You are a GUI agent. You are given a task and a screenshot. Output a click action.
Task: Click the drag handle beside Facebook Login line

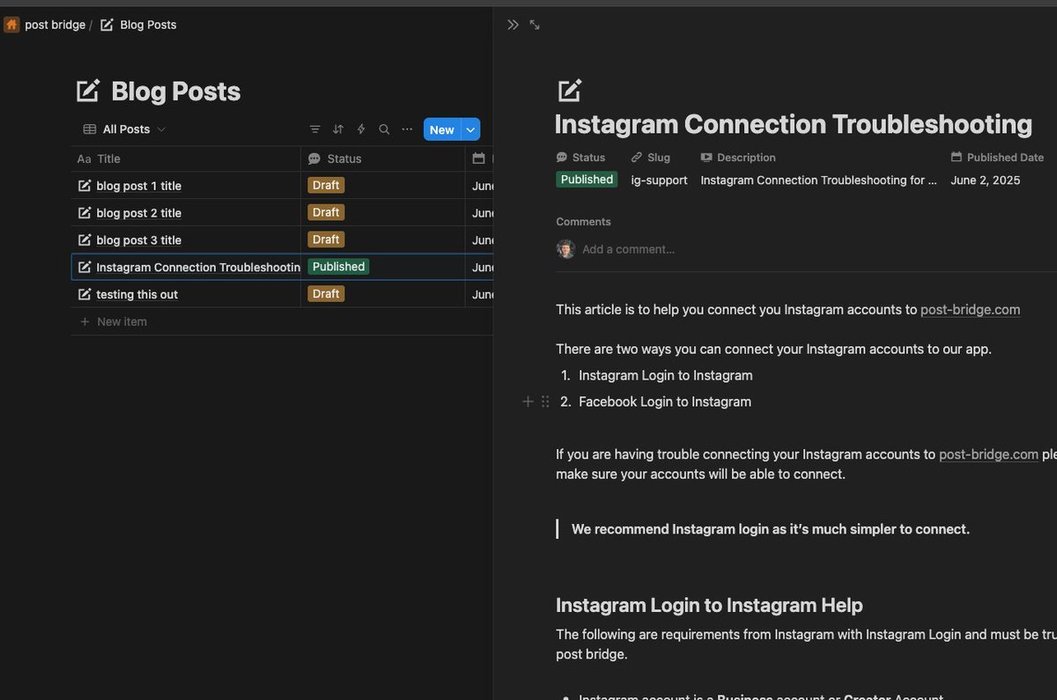pos(545,402)
